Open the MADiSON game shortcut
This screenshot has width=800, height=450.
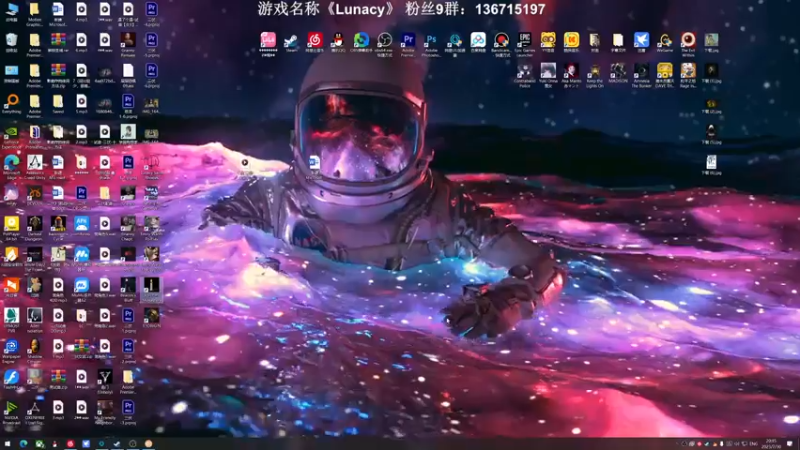pos(618,73)
